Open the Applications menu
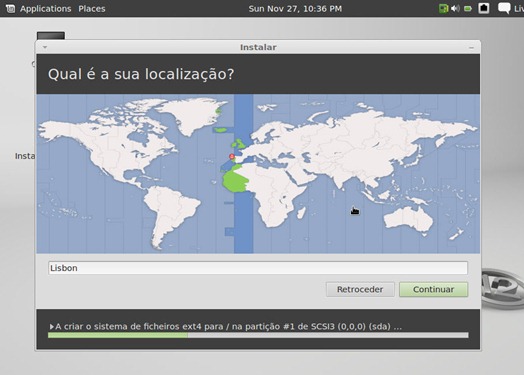Image resolution: width=524 pixels, height=375 pixels. click(x=45, y=9)
